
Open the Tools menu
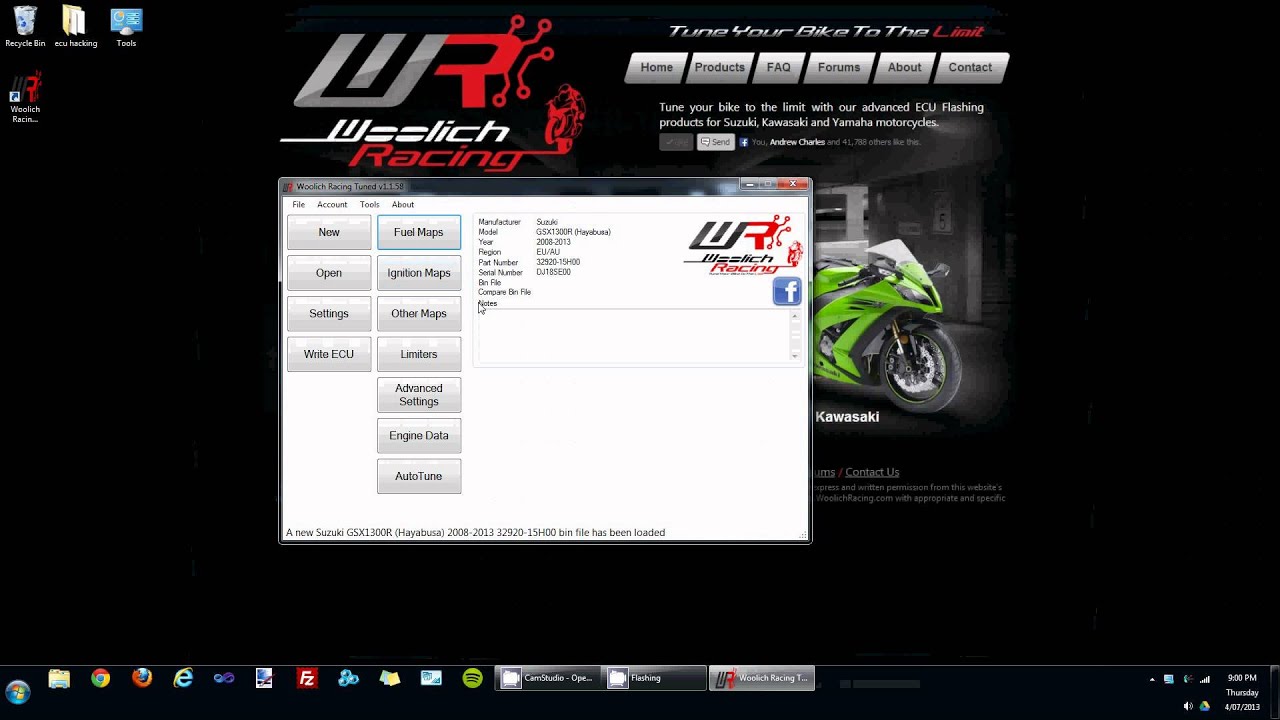coord(369,204)
